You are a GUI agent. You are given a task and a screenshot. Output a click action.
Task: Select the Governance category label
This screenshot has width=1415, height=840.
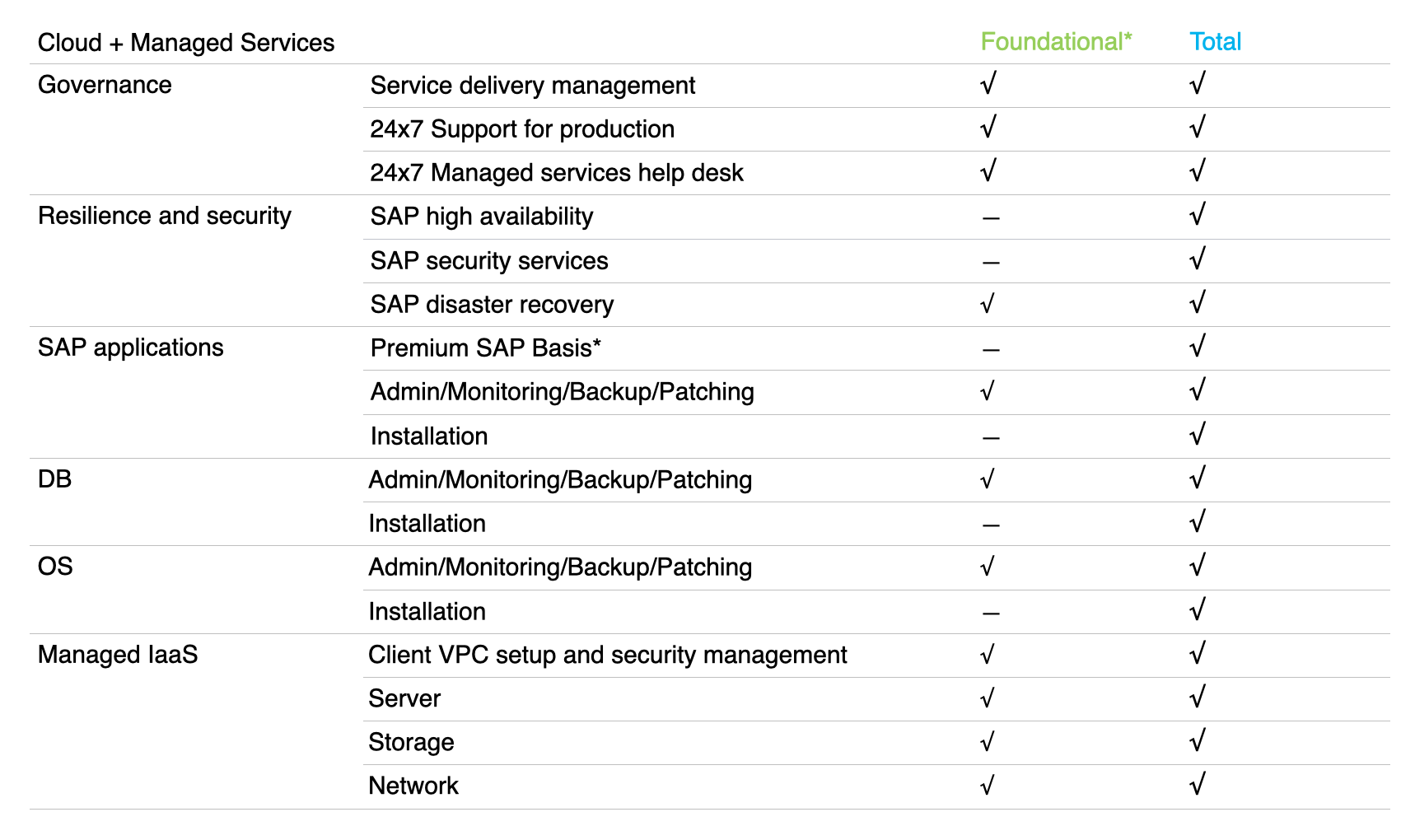(105, 85)
